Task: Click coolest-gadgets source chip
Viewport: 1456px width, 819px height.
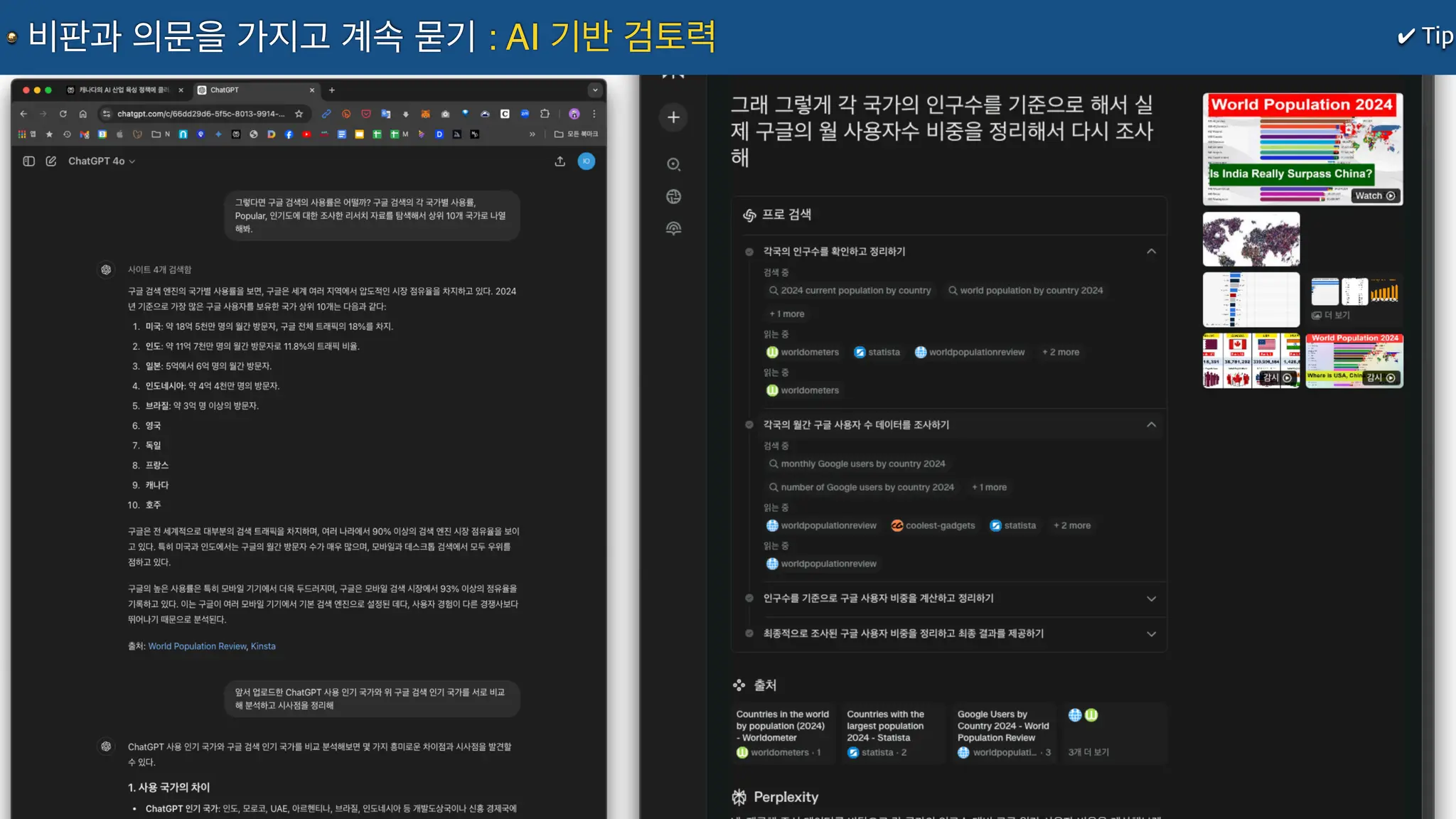Action: [933, 525]
